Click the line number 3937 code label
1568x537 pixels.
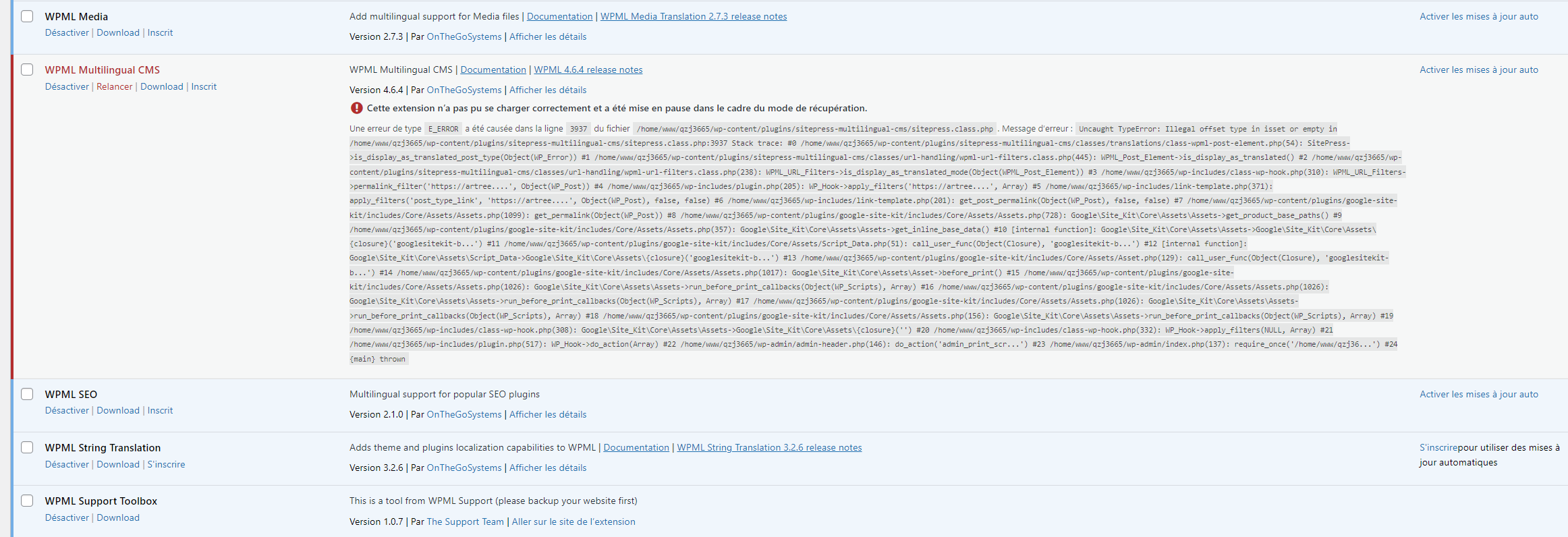pyautogui.click(x=579, y=129)
